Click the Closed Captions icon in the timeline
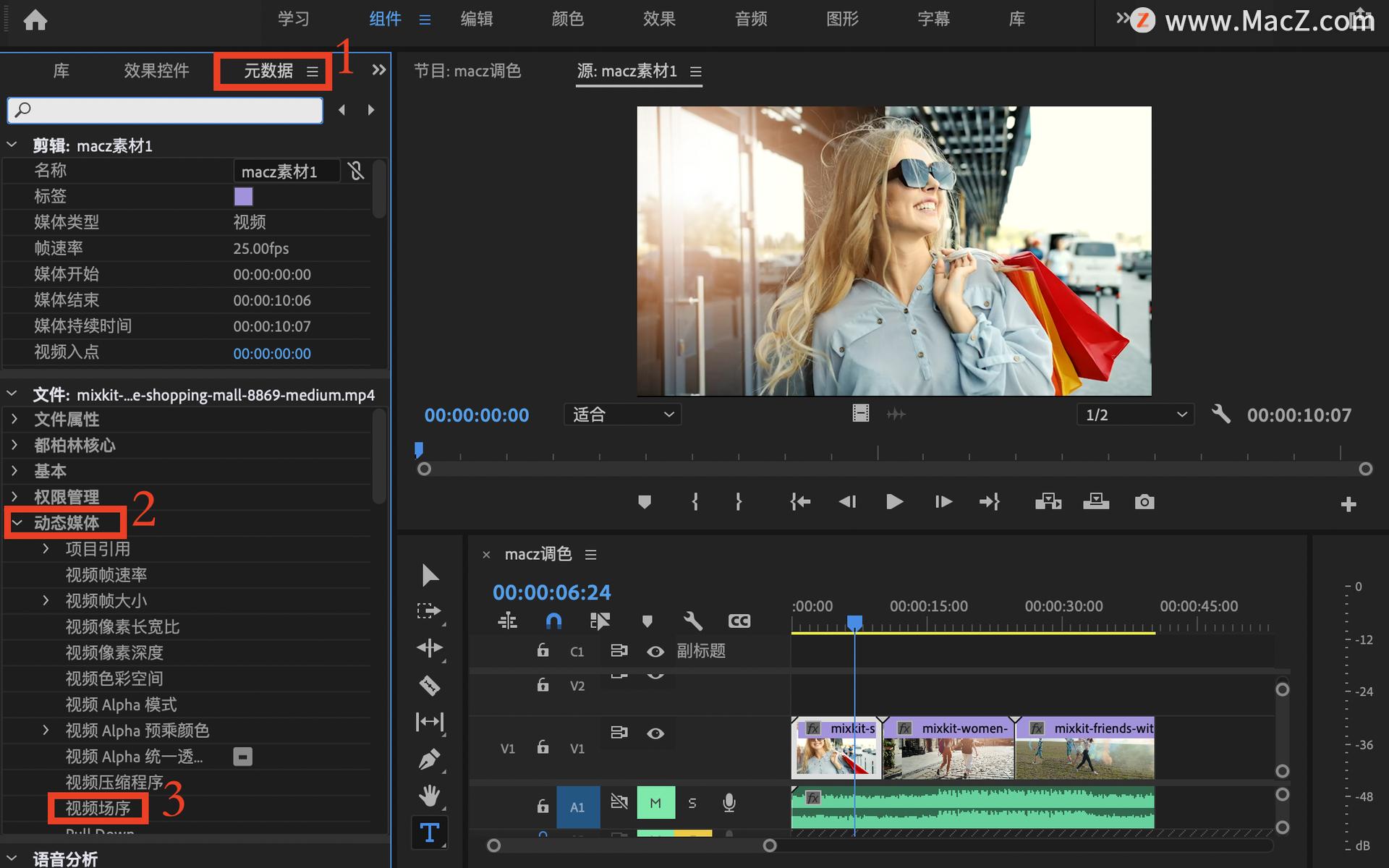Screen dimensions: 1389x868 click(739, 621)
